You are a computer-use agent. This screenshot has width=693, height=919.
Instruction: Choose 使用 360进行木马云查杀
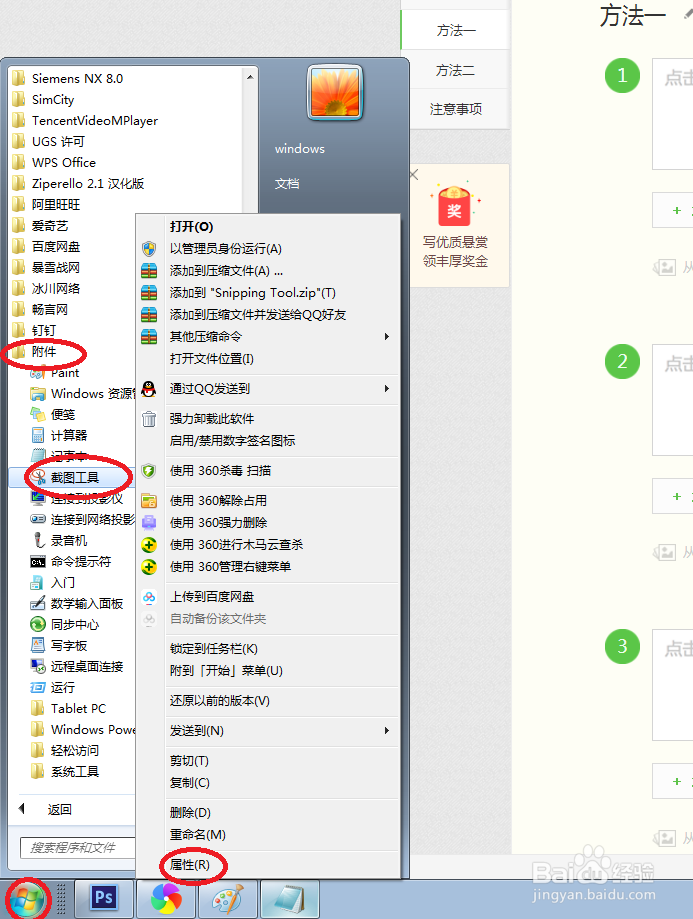(x=236, y=545)
